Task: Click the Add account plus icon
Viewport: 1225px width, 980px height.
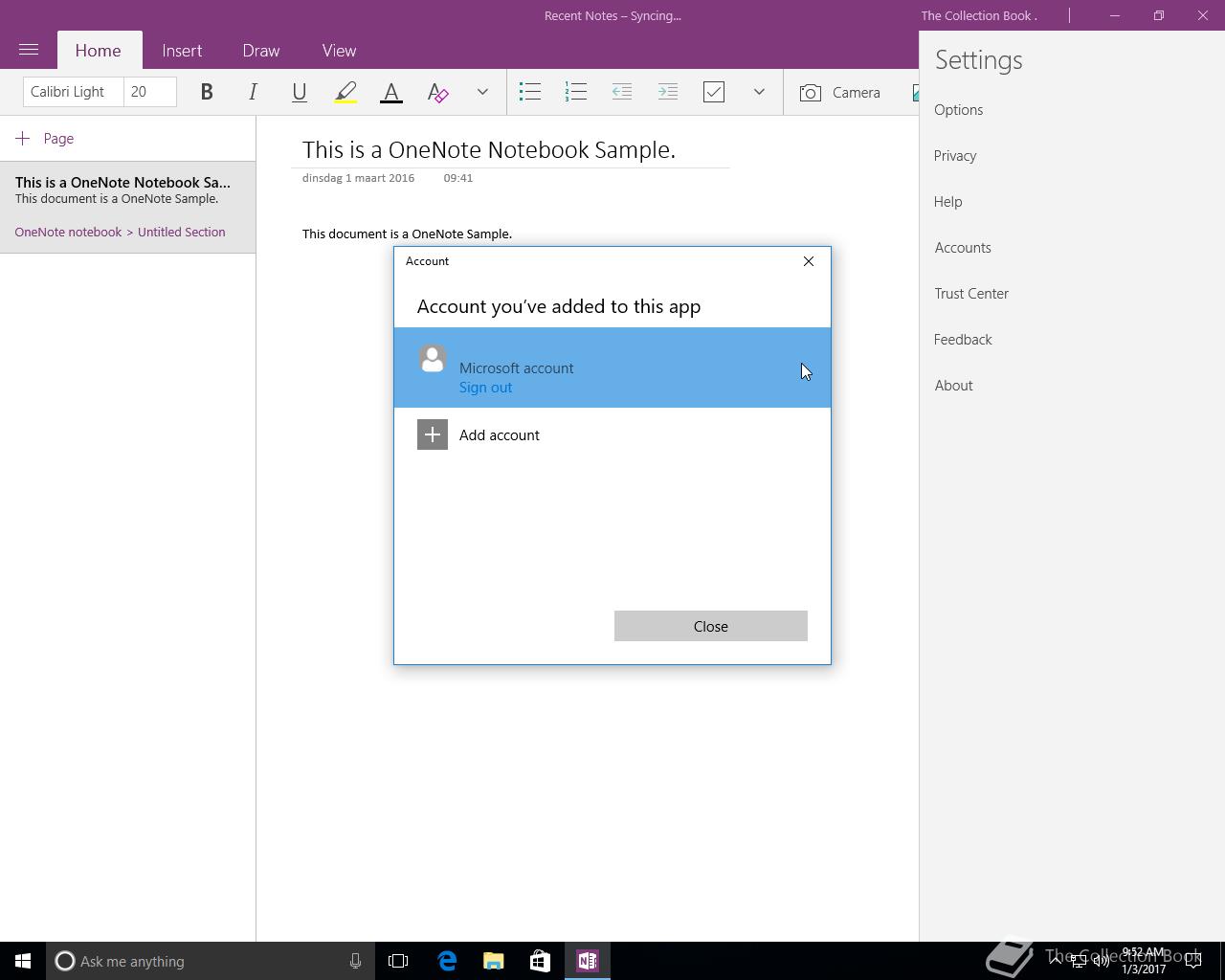Action: click(433, 434)
